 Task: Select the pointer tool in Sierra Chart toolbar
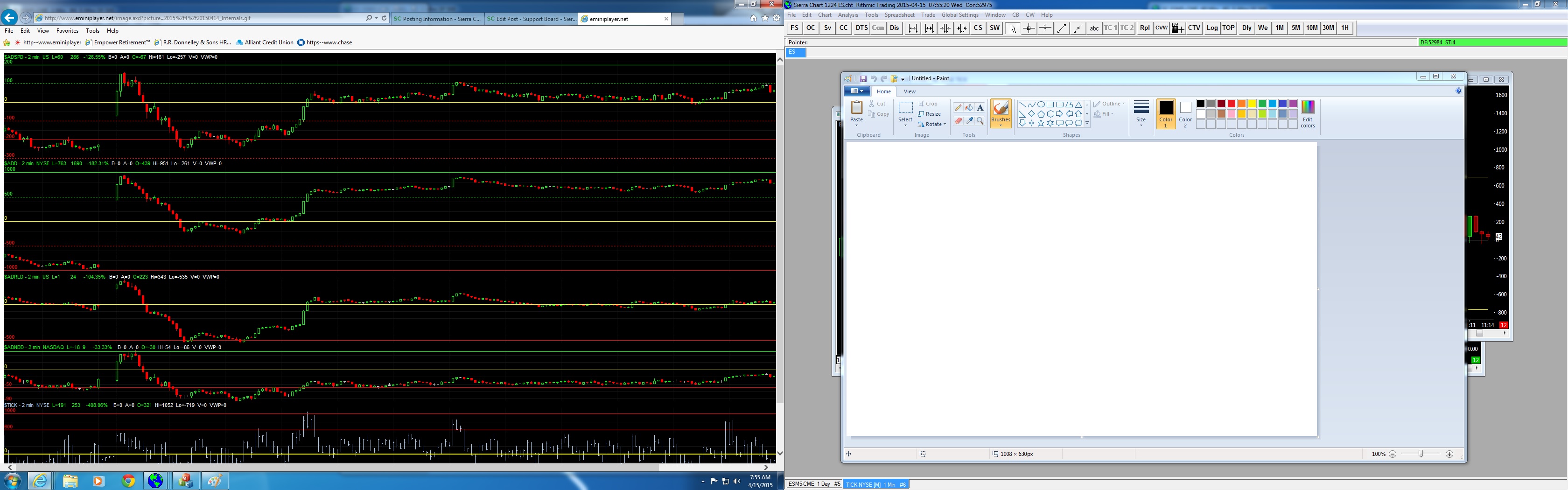[1012, 28]
